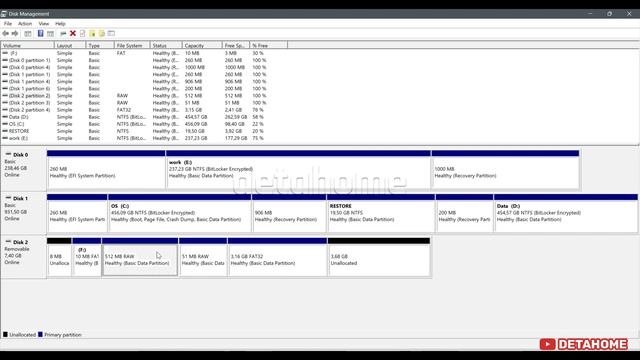Sort by the % Free column header
Screen dimensions: 640x360
268,45
